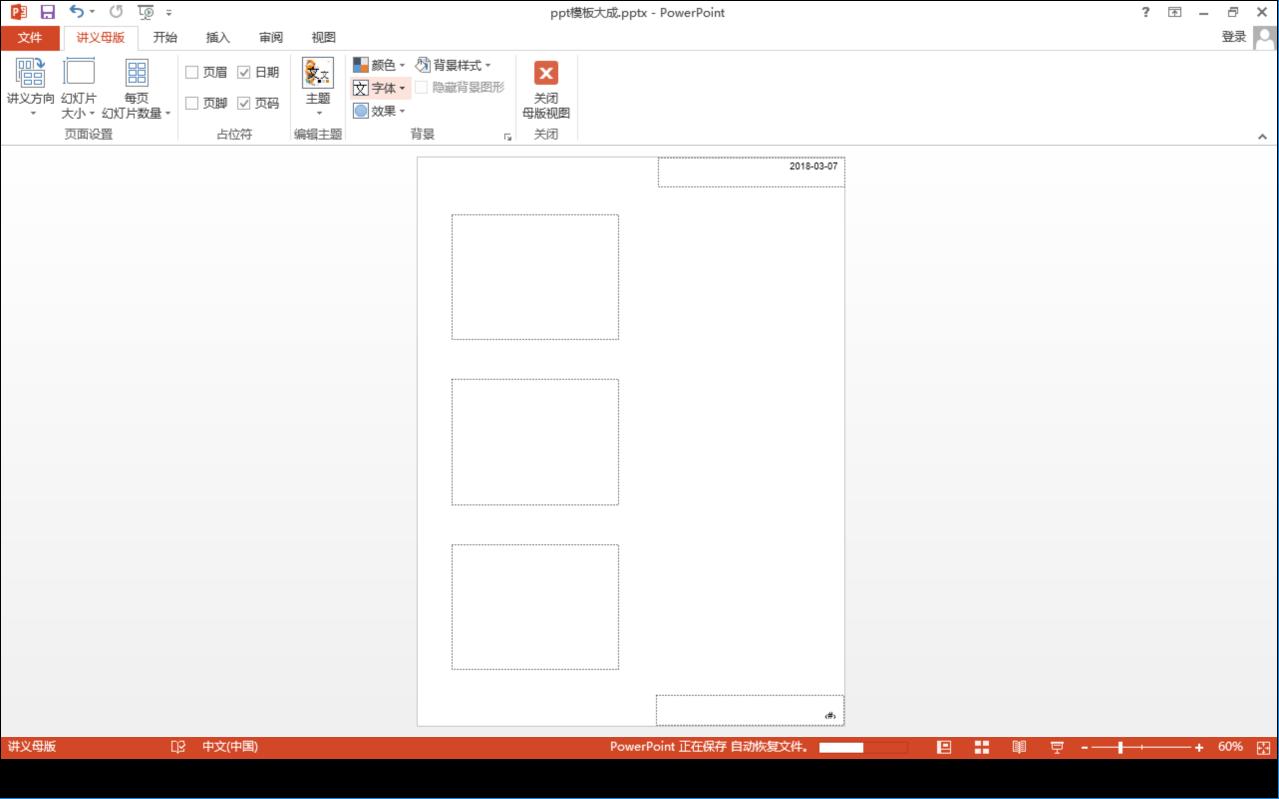This screenshot has width=1279, height=799.
Task: Switch to the 插入 ribbon tab
Action: click(x=216, y=37)
